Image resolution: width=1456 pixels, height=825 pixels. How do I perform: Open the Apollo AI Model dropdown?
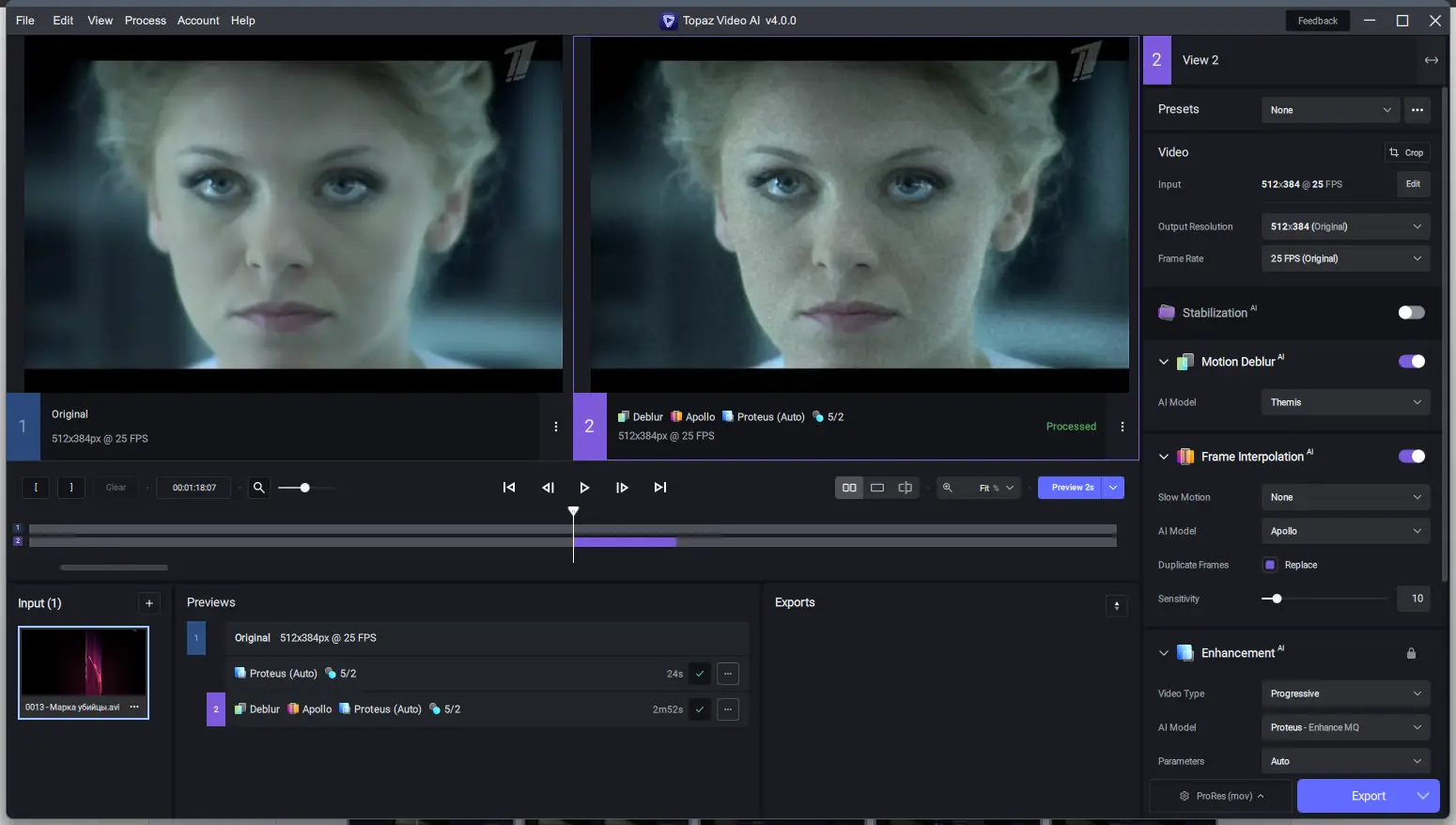[x=1345, y=531]
